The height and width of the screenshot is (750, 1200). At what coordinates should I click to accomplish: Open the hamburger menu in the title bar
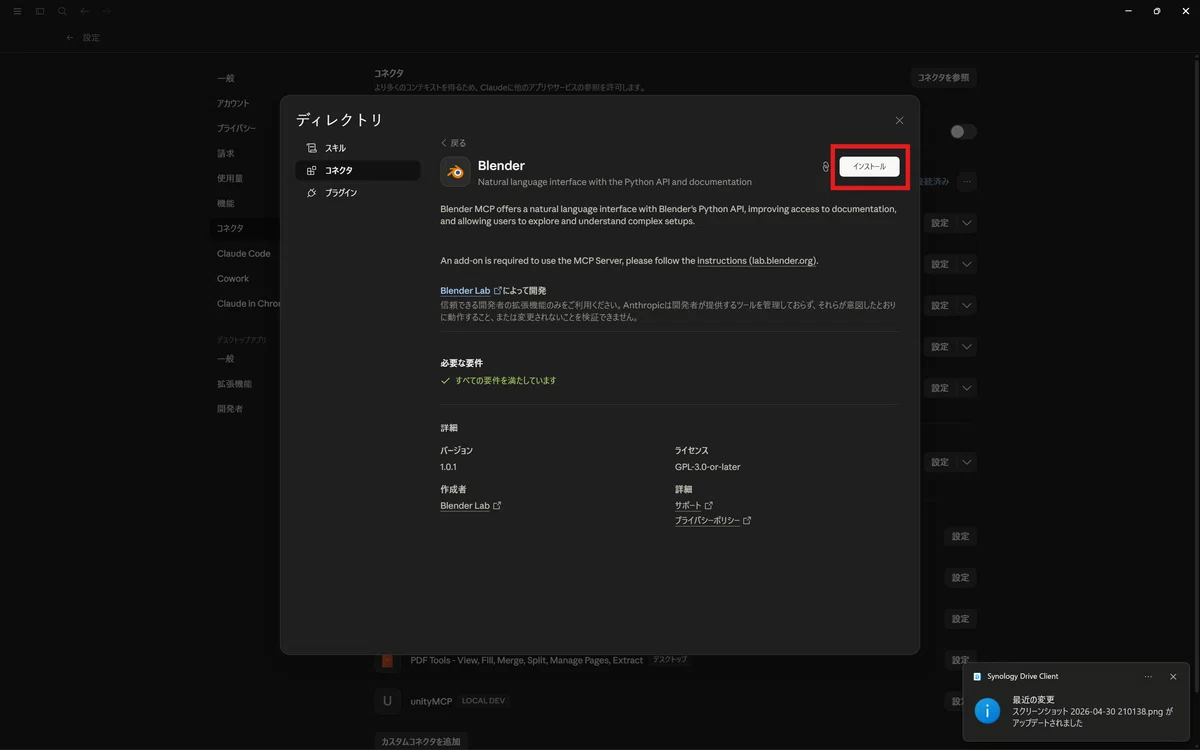[17, 11]
